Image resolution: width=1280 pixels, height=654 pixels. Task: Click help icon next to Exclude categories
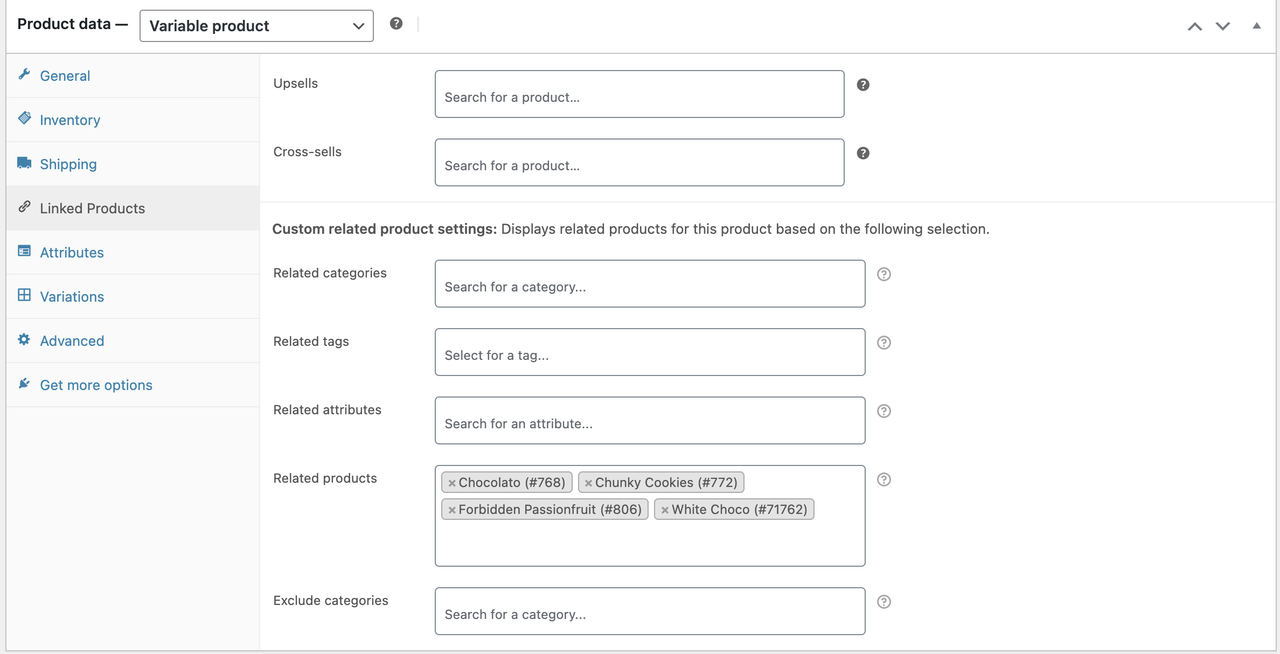[884, 602]
